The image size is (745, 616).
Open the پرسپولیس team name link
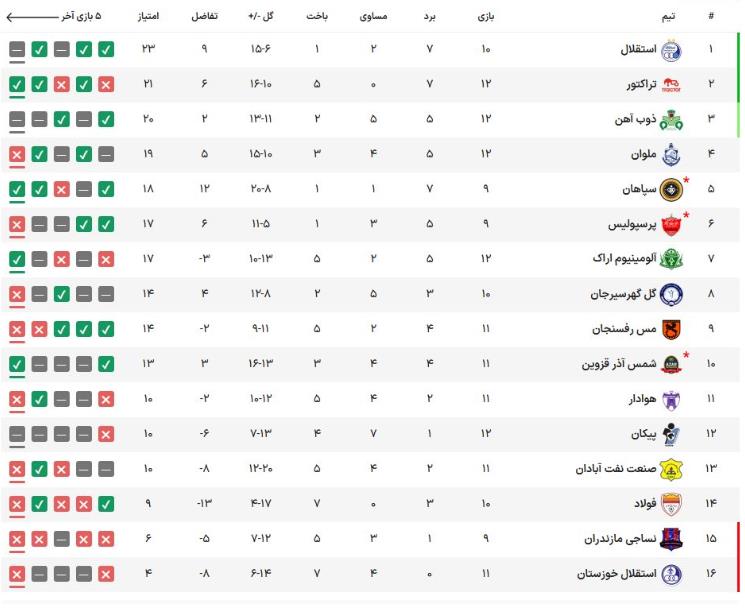(x=632, y=224)
